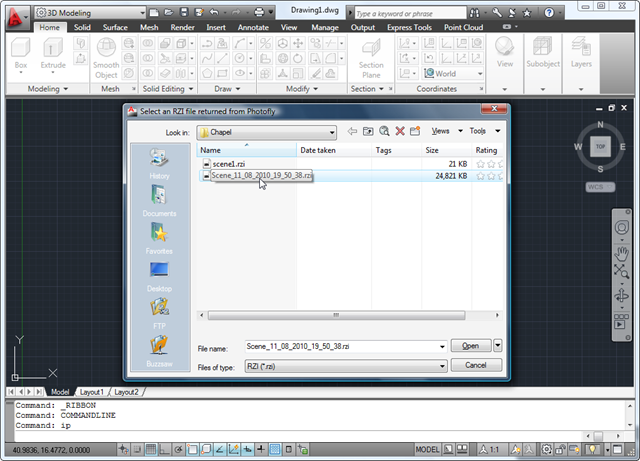Click the Delete icon in dialog toolbar
Viewport: 640px width, 461px height.
point(400,131)
